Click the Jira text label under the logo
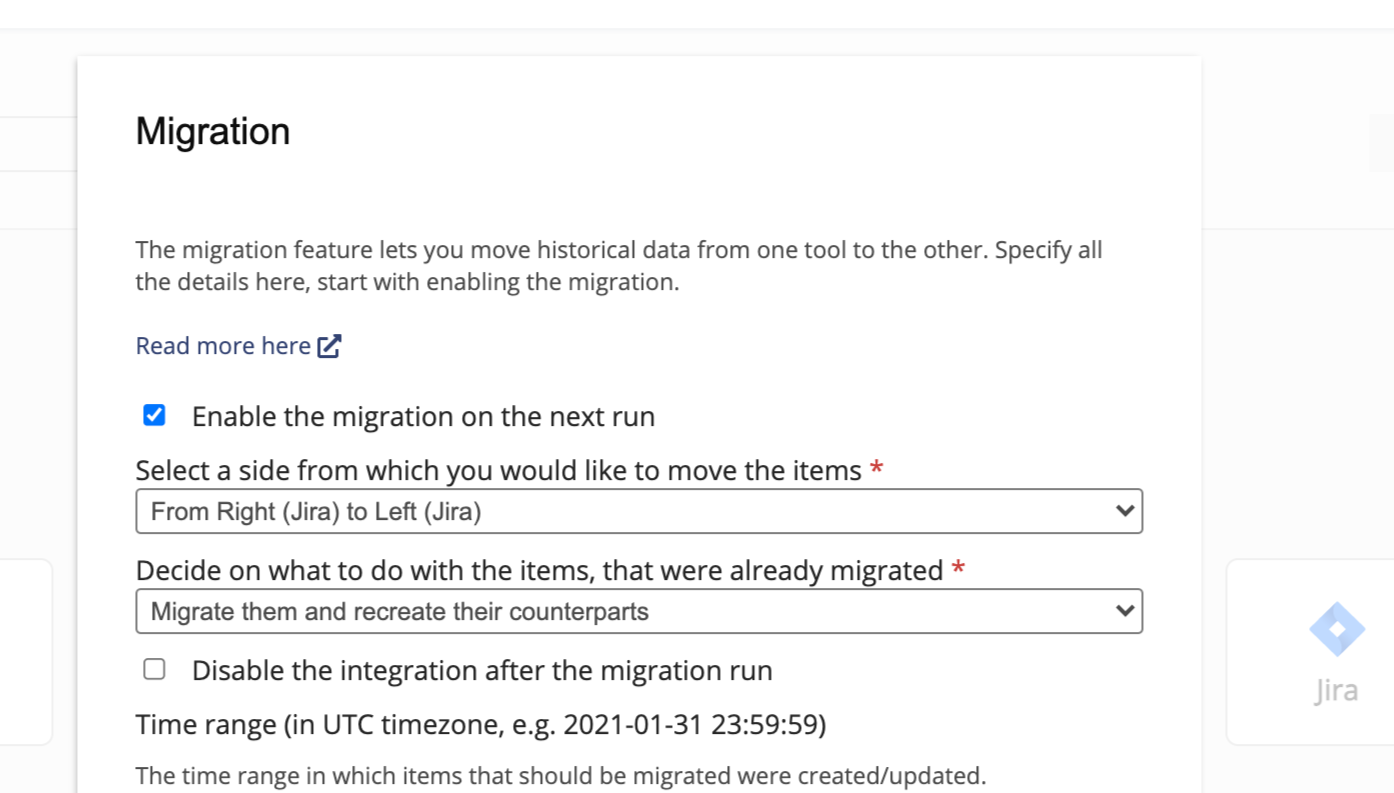Screen dimensions: 1394x793 click(x=1336, y=691)
